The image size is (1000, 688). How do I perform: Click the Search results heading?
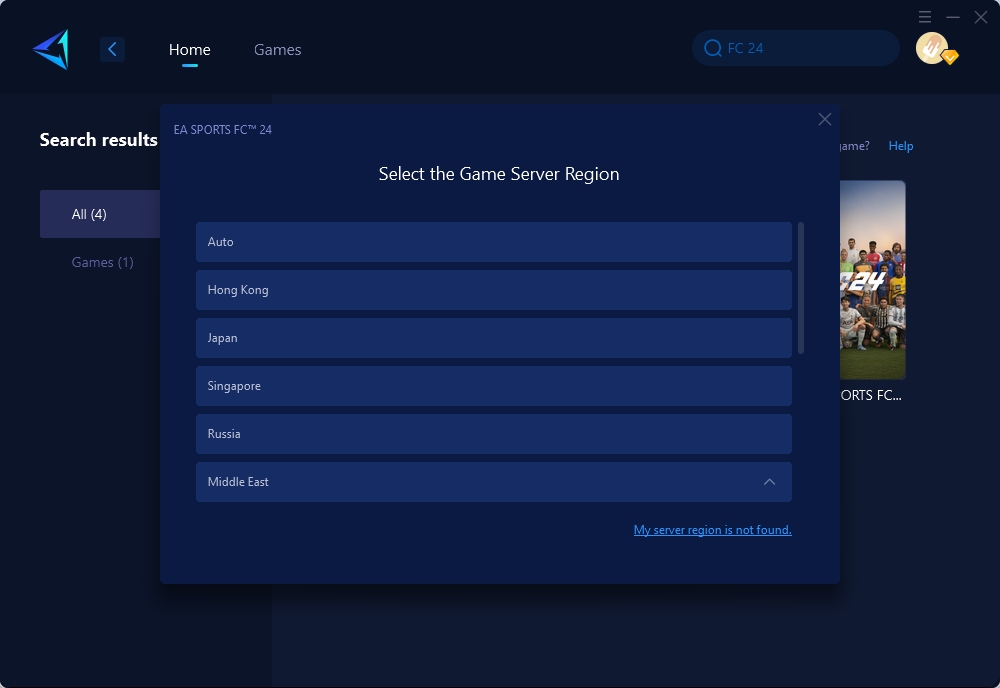coord(98,140)
